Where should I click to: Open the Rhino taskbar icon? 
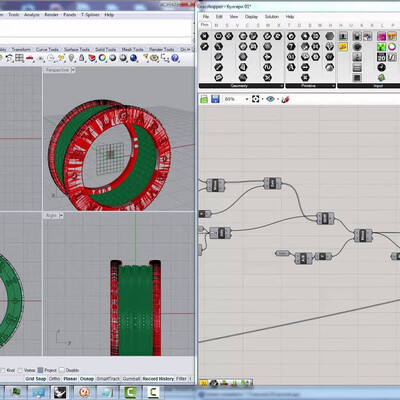coord(60,392)
